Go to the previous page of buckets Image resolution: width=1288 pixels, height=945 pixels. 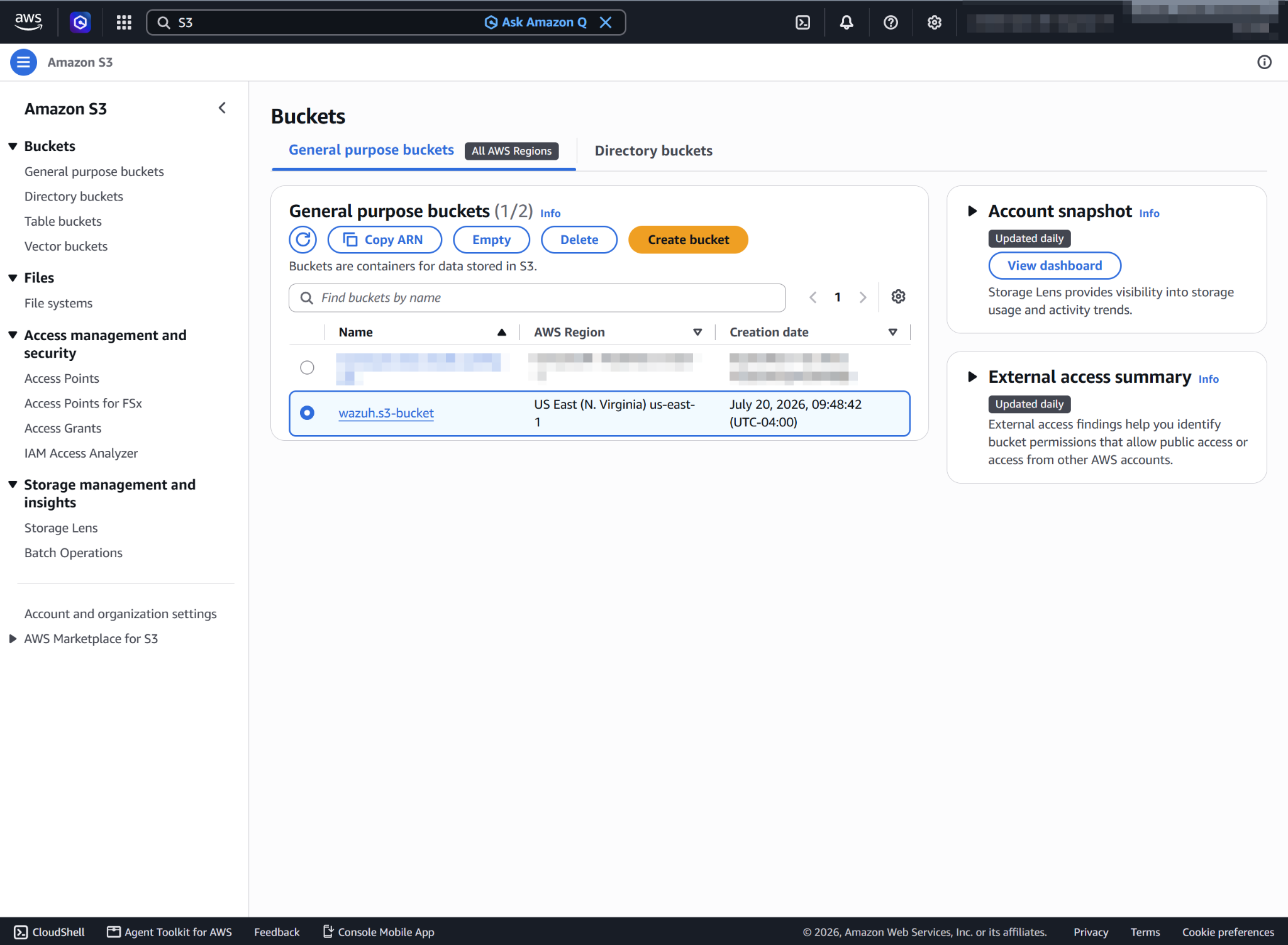tap(813, 297)
